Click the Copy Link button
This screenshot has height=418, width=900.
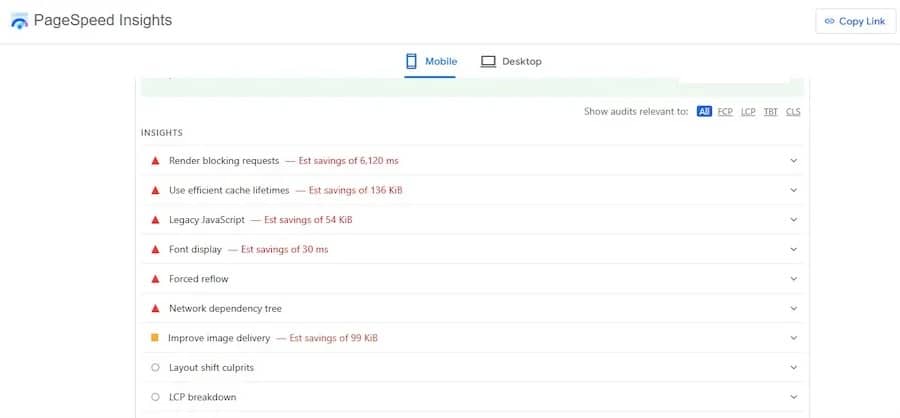point(855,21)
